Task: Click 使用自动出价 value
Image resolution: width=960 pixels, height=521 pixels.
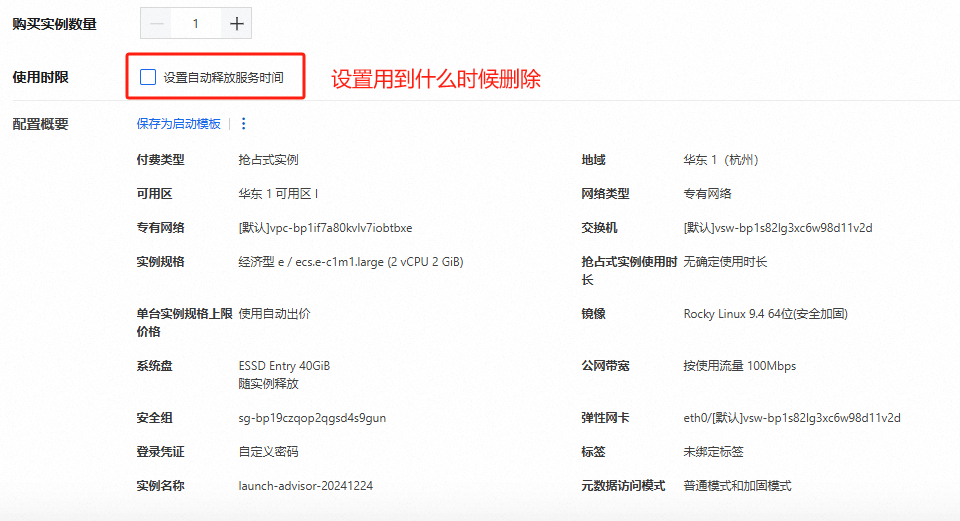Action: (x=274, y=314)
